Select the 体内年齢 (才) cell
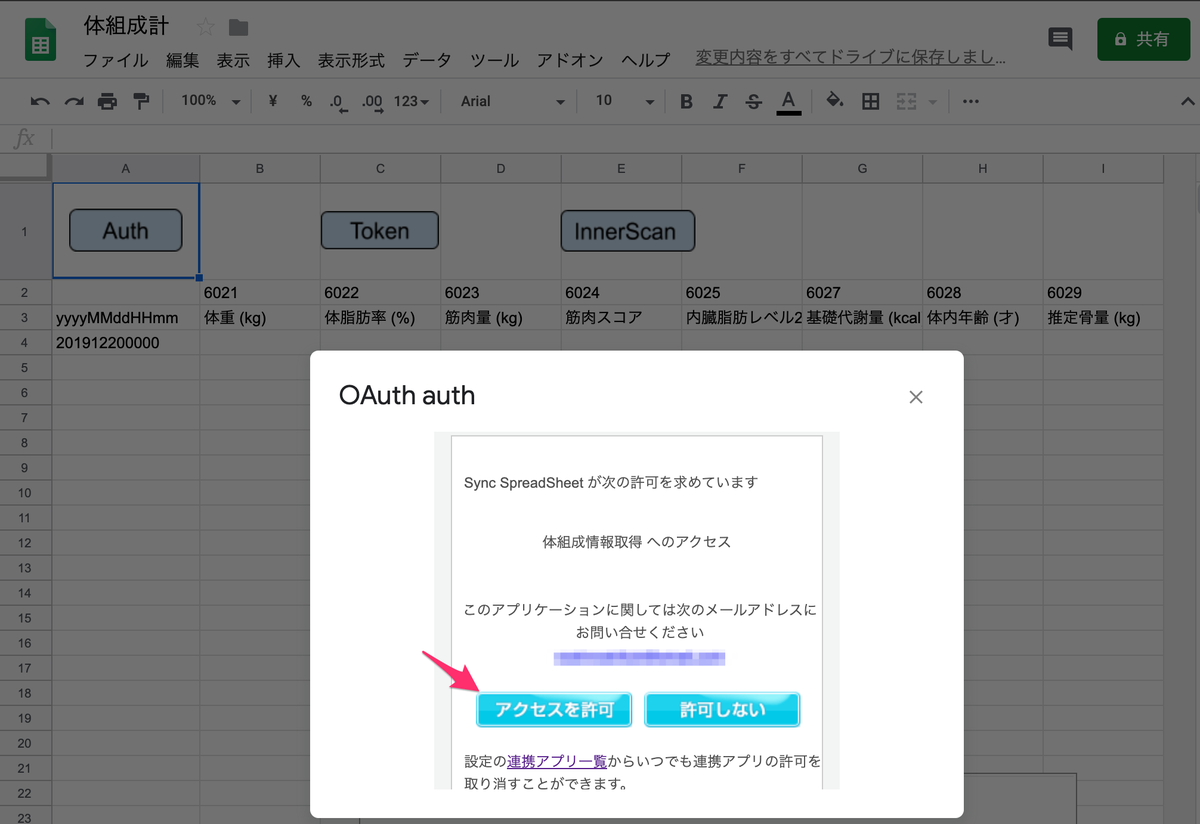This screenshot has height=824, width=1200. click(x=983, y=318)
